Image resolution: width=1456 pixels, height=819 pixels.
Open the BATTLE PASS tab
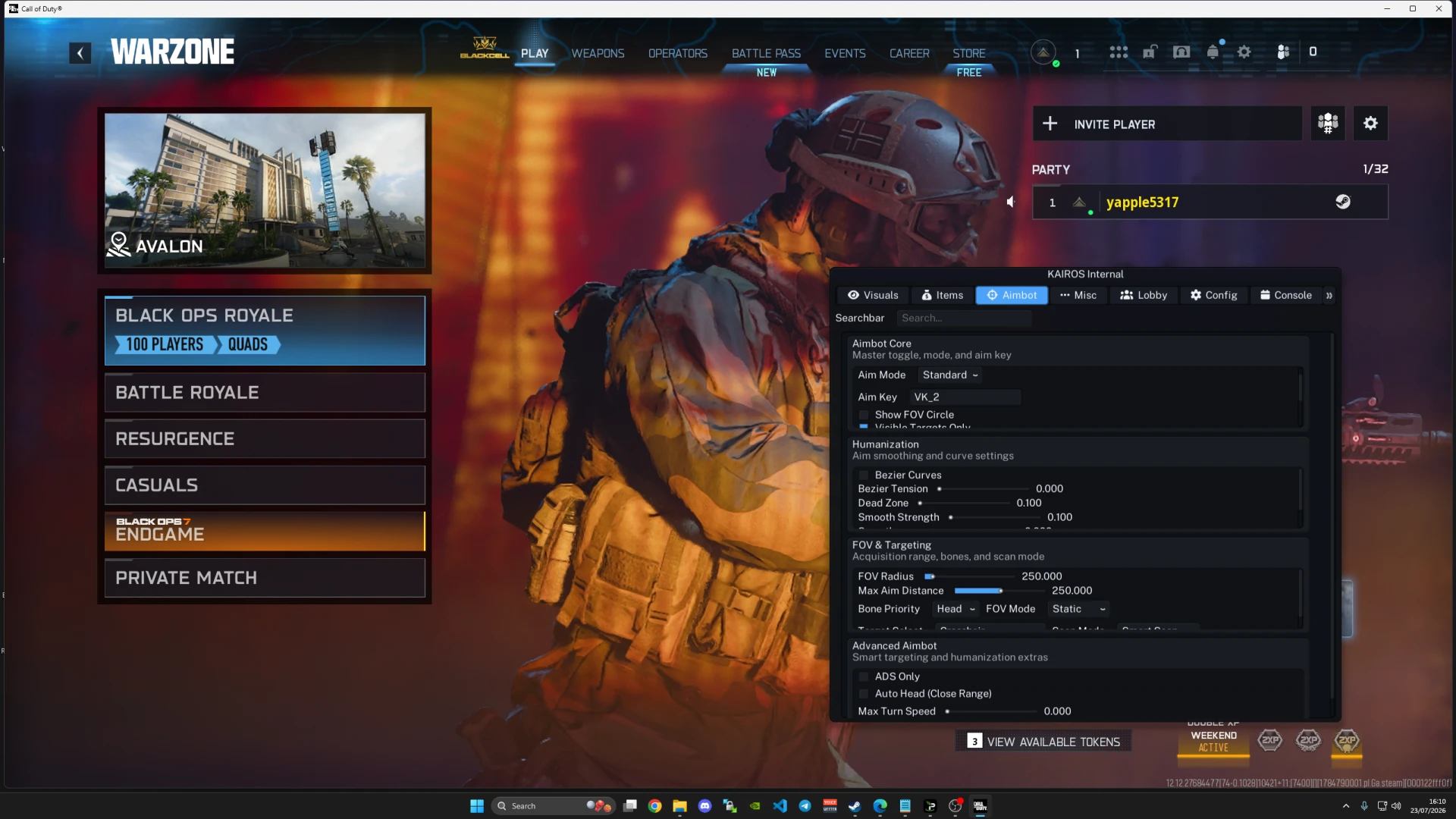pyautogui.click(x=766, y=54)
